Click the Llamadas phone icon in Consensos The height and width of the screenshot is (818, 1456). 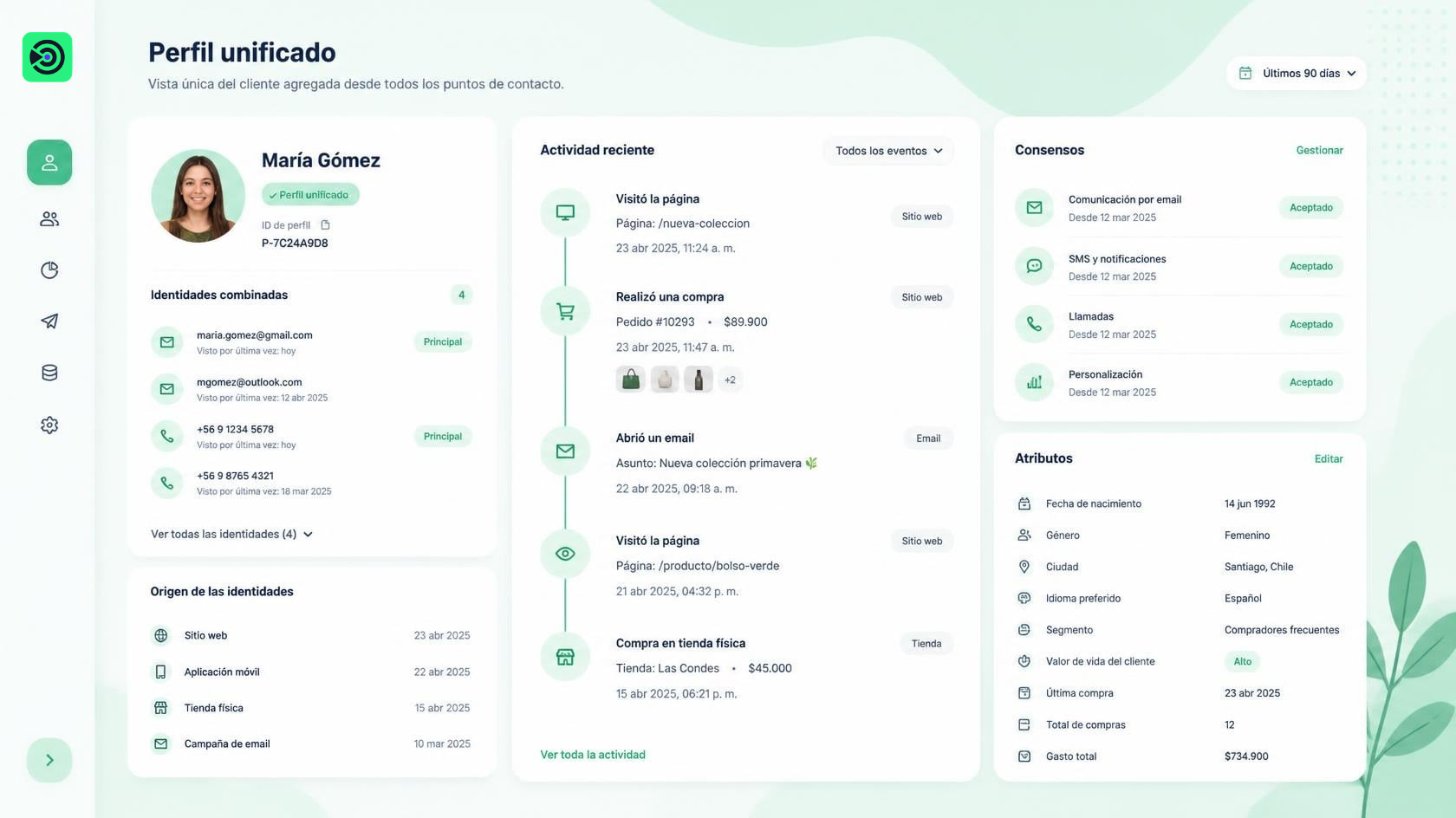click(x=1034, y=324)
